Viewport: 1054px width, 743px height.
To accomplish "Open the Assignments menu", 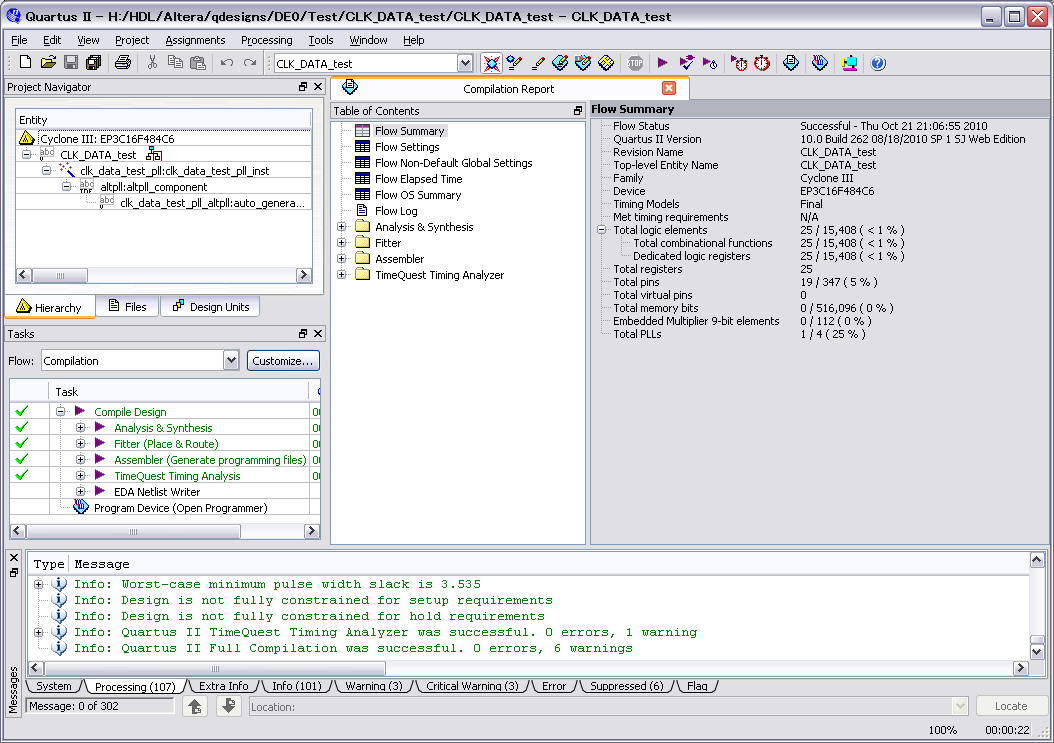I will pyautogui.click(x=195, y=40).
